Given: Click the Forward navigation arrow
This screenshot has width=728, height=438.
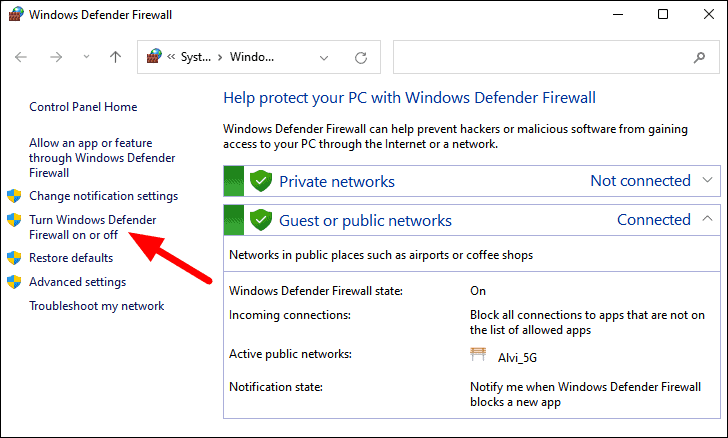Looking at the screenshot, I should click(56, 57).
